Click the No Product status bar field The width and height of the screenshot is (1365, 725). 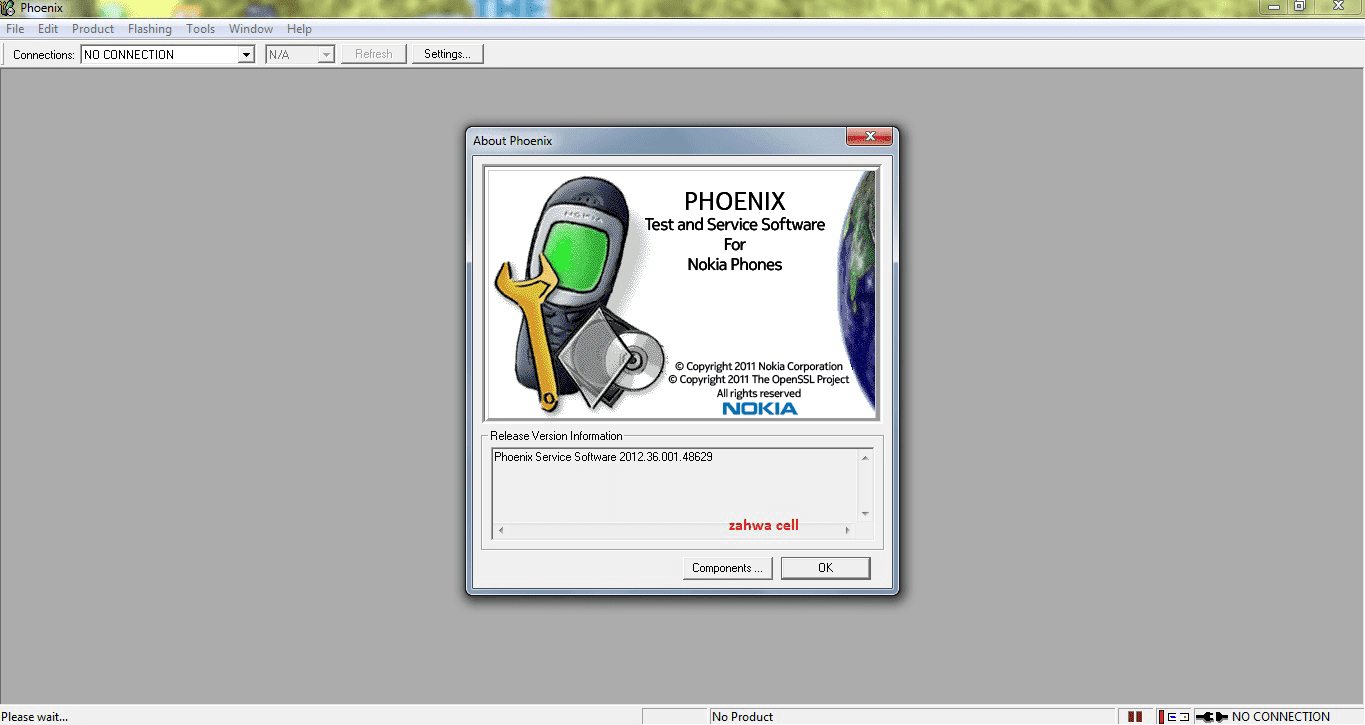(913, 716)
